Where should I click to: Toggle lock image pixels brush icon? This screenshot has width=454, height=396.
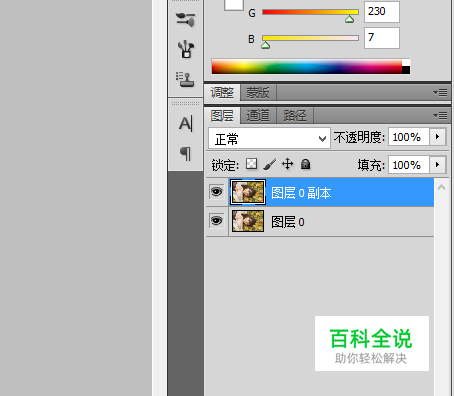tap(270, 164)
